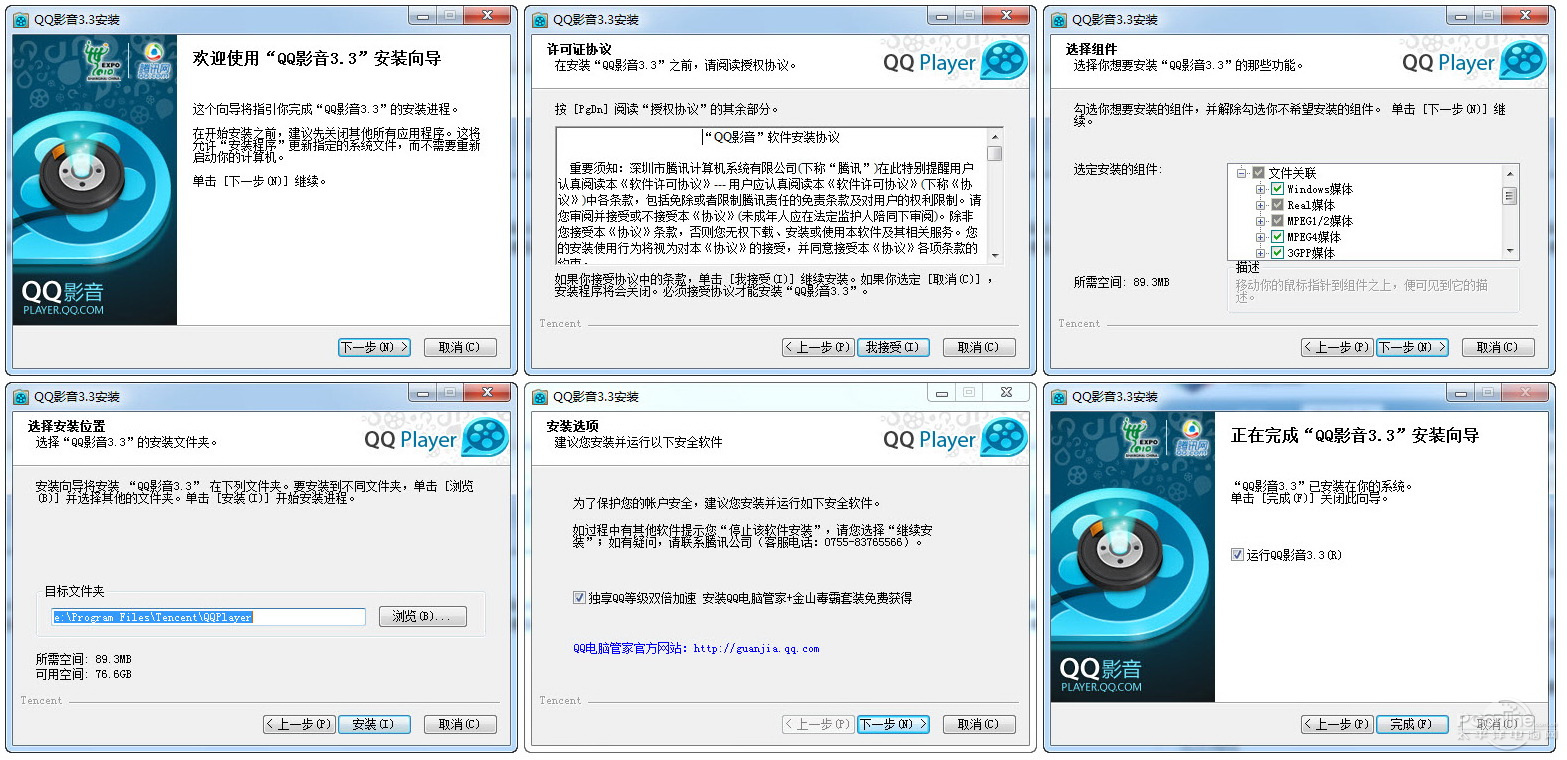Screen dimensions: 1567x760
Task: Click 所需空间: 89.3MB in the 选择安装位置 window
Action: point(83,659)
